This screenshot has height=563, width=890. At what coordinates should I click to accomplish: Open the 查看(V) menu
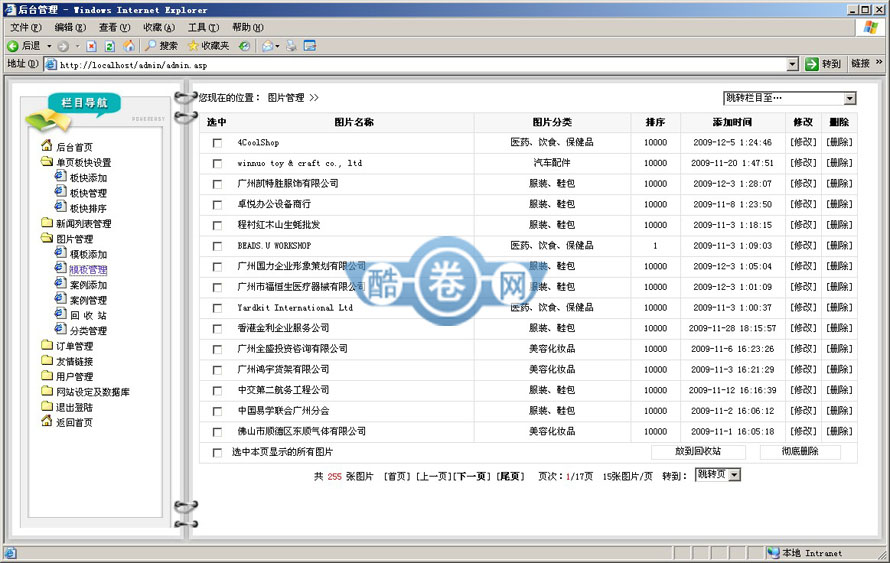(114, 27)
